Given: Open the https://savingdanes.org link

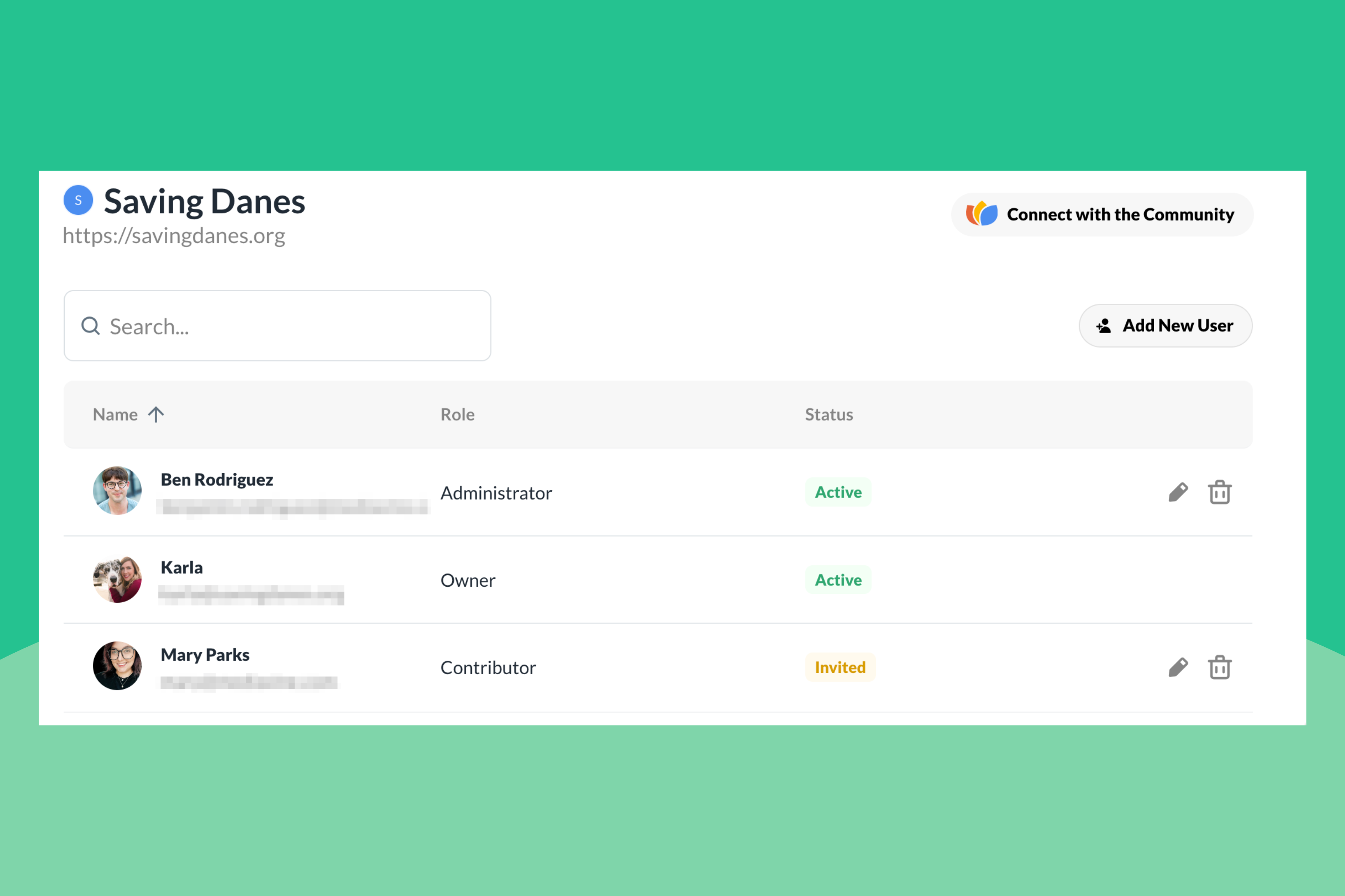Looking at the screenshot, I should coord(174,235).
